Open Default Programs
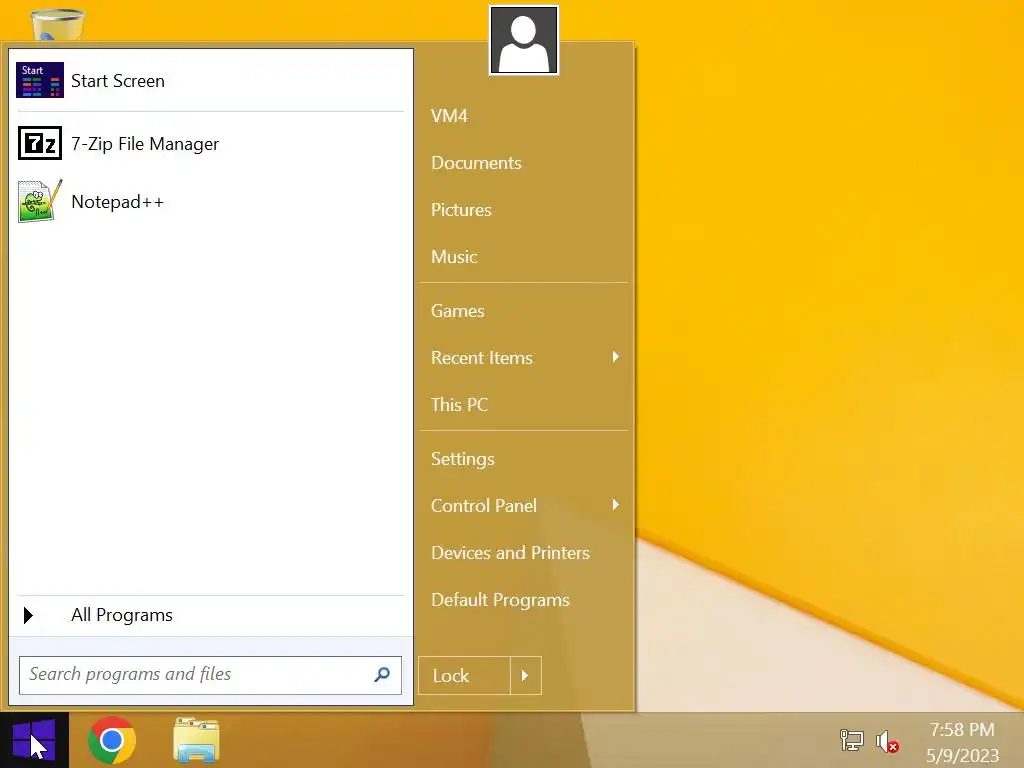The image size is (1024, 768). point(500,600)
